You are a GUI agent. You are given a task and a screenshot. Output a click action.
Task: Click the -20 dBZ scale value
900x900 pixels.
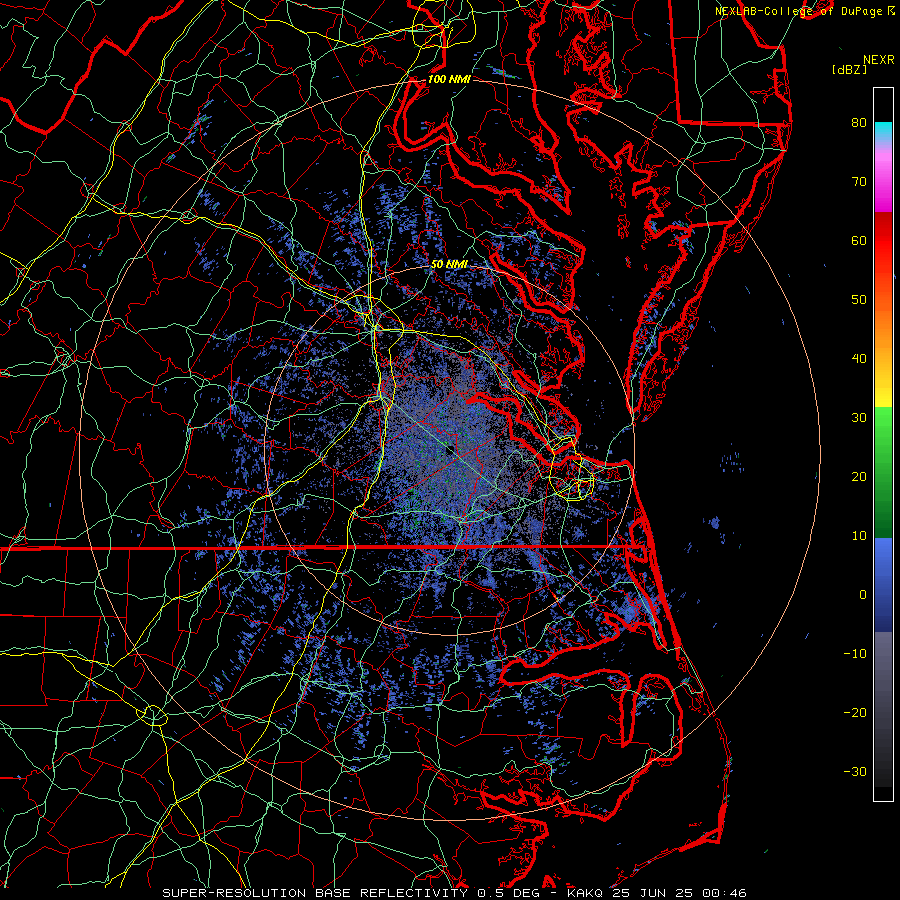point(855,712)
